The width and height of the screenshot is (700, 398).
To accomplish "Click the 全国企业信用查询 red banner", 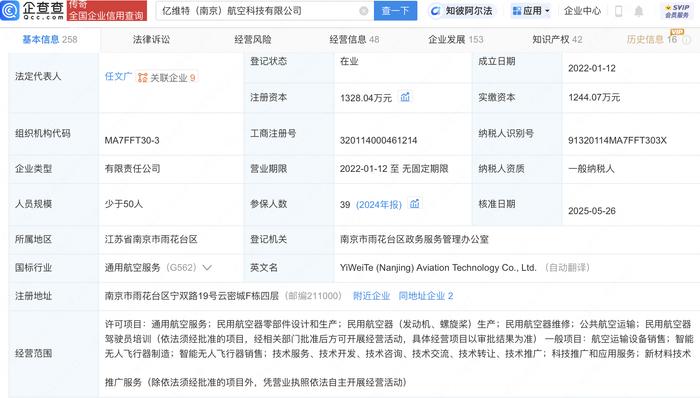I will pyautogui.click(x=107, y=11).
